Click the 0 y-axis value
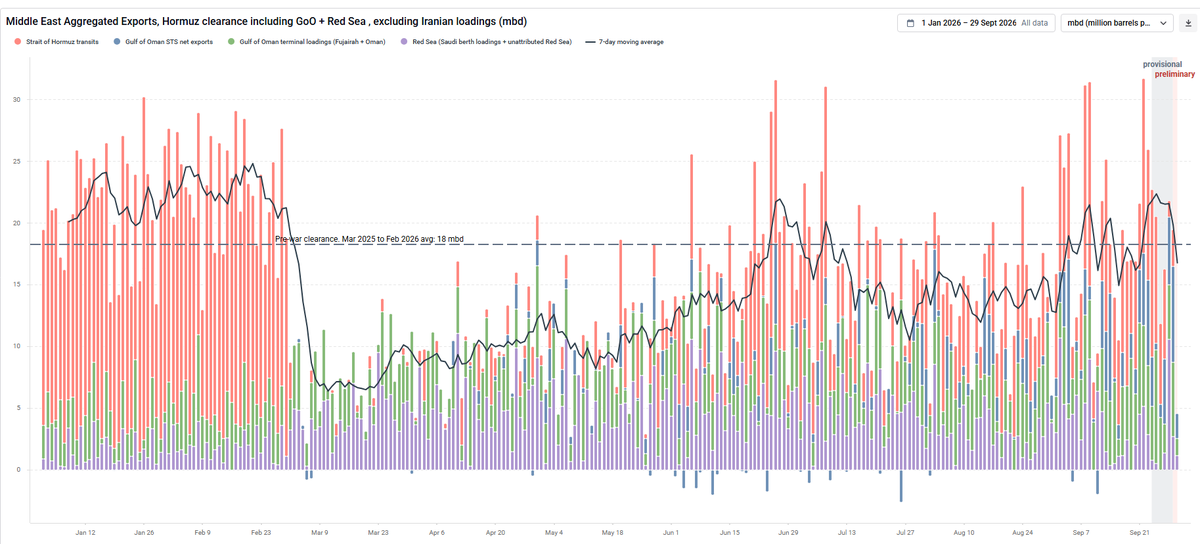 (18, 470)
